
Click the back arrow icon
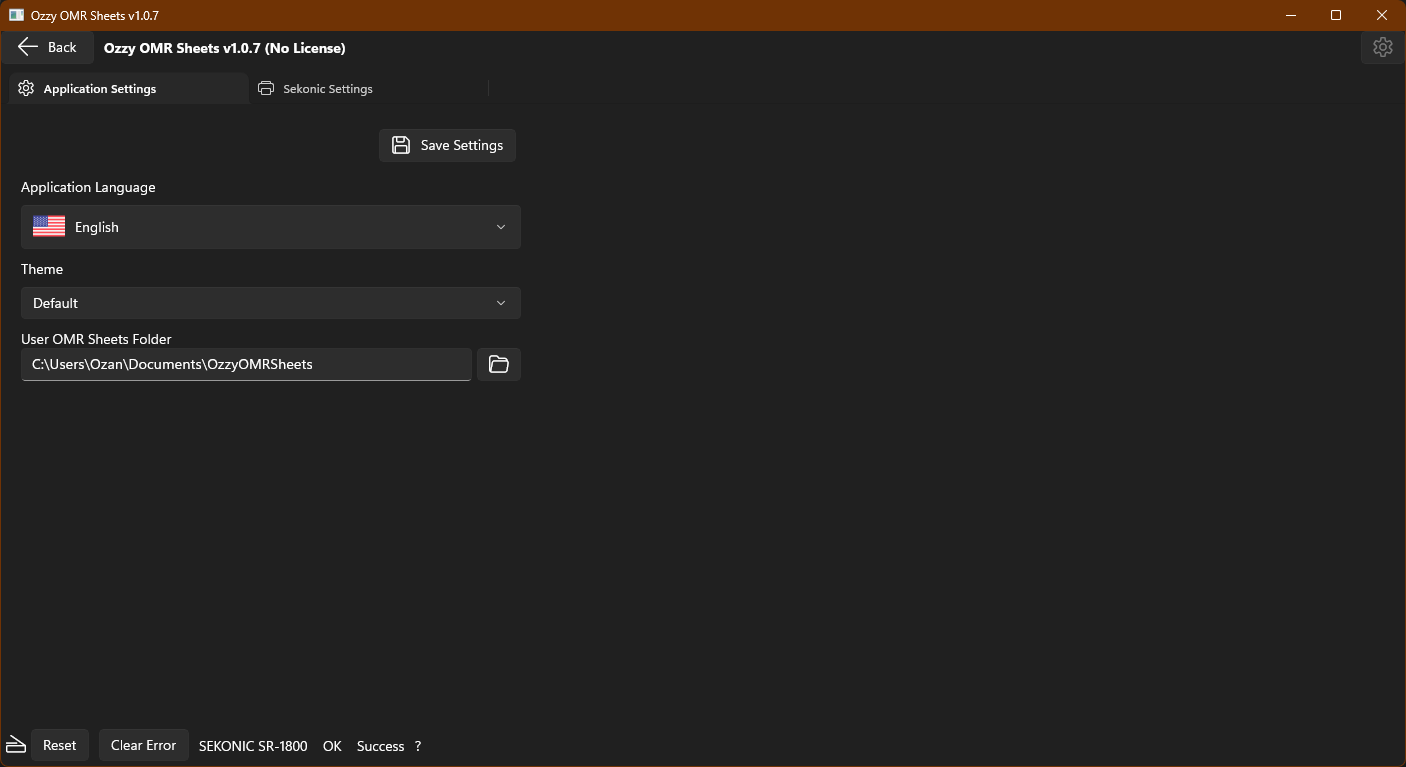[x=28, y=47]
